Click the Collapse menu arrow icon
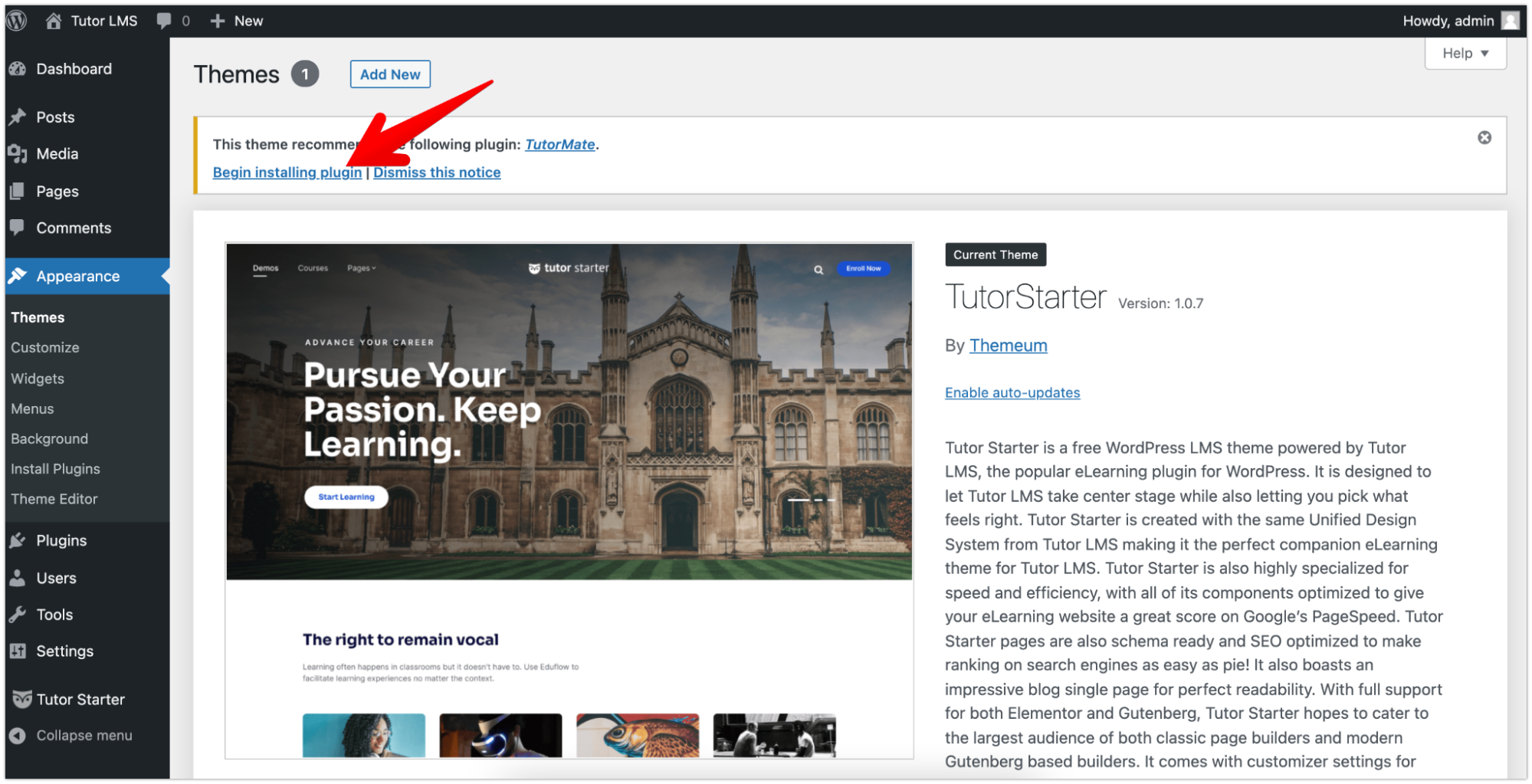Image resolution: width=1532 pixels, height=784 pixels. [18, 735]
